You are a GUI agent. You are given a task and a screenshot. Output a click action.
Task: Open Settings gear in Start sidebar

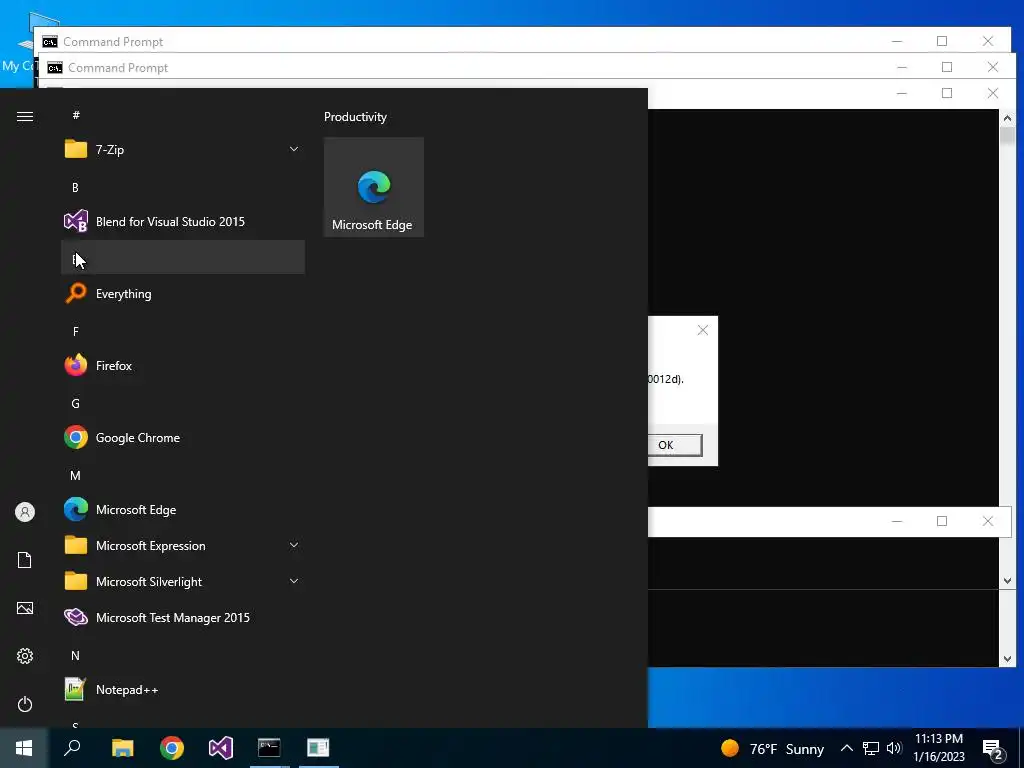coord(25,656)
